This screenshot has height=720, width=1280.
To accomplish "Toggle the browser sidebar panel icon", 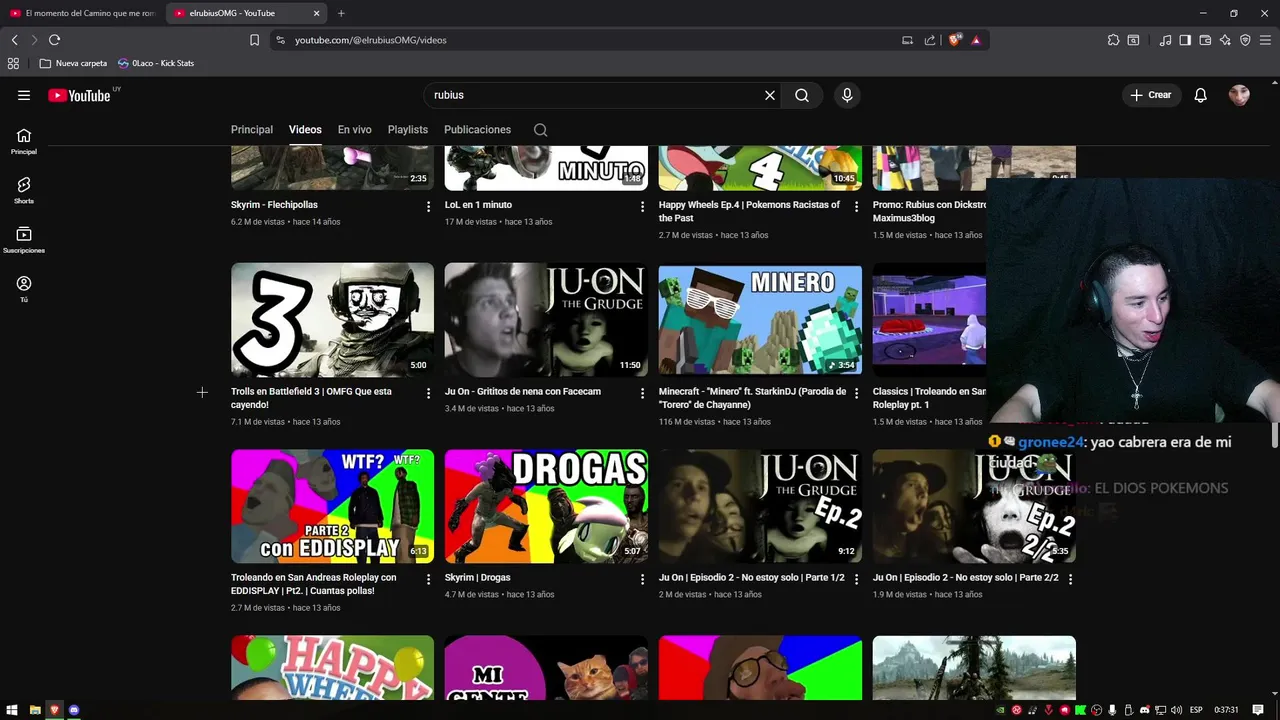I will click(1185, 40).
